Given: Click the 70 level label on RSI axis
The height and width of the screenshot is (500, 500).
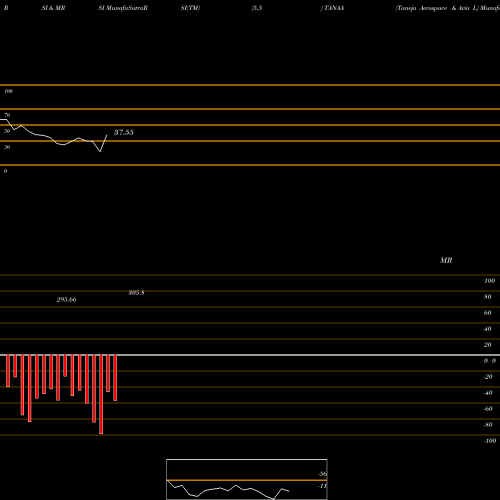Looking at the screenshot, I should pos(7,115).
